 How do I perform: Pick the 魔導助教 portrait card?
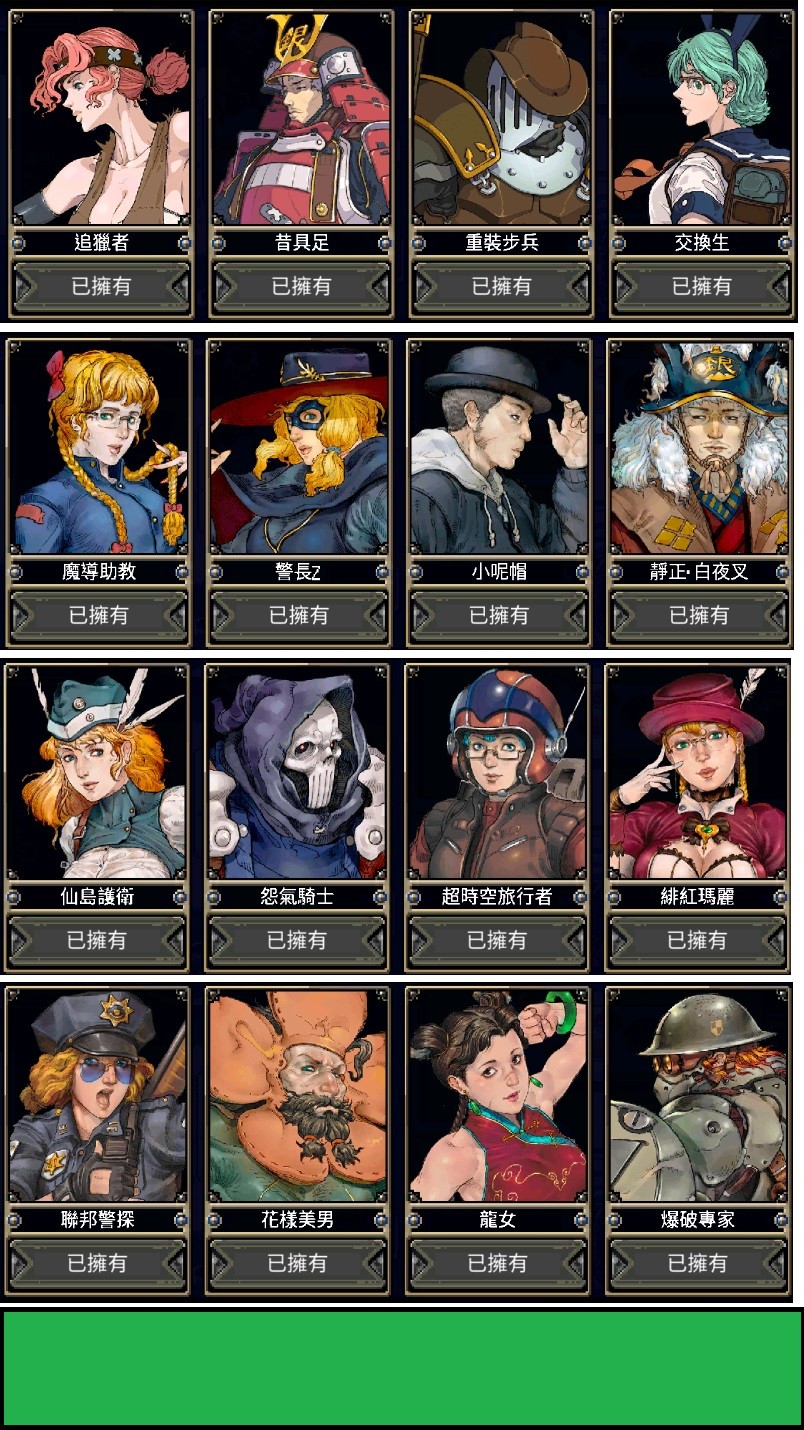pos(98,448)
